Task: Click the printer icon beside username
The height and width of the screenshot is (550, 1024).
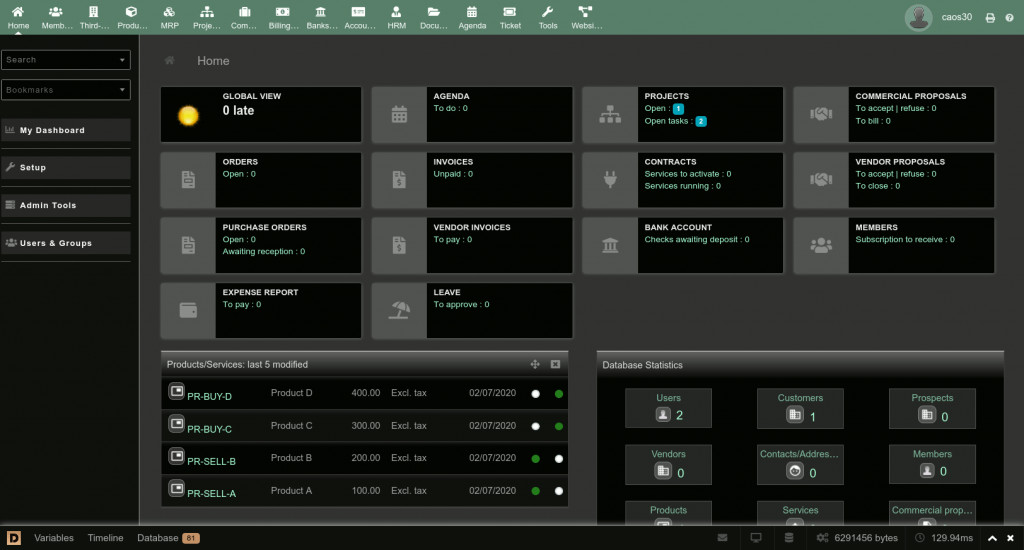Action: (990, 18)
